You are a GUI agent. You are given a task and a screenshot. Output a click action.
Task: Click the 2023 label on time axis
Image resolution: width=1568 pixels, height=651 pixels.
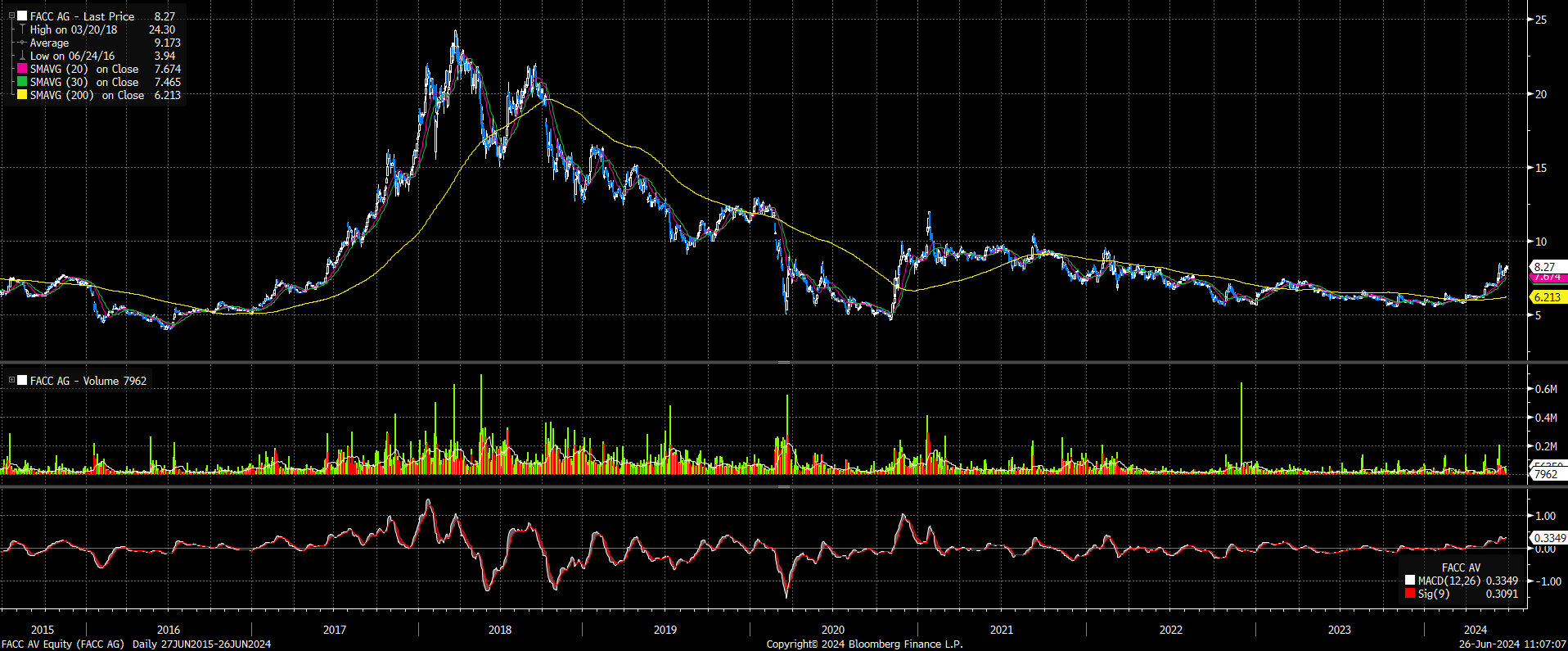(x=1340, y=630)
